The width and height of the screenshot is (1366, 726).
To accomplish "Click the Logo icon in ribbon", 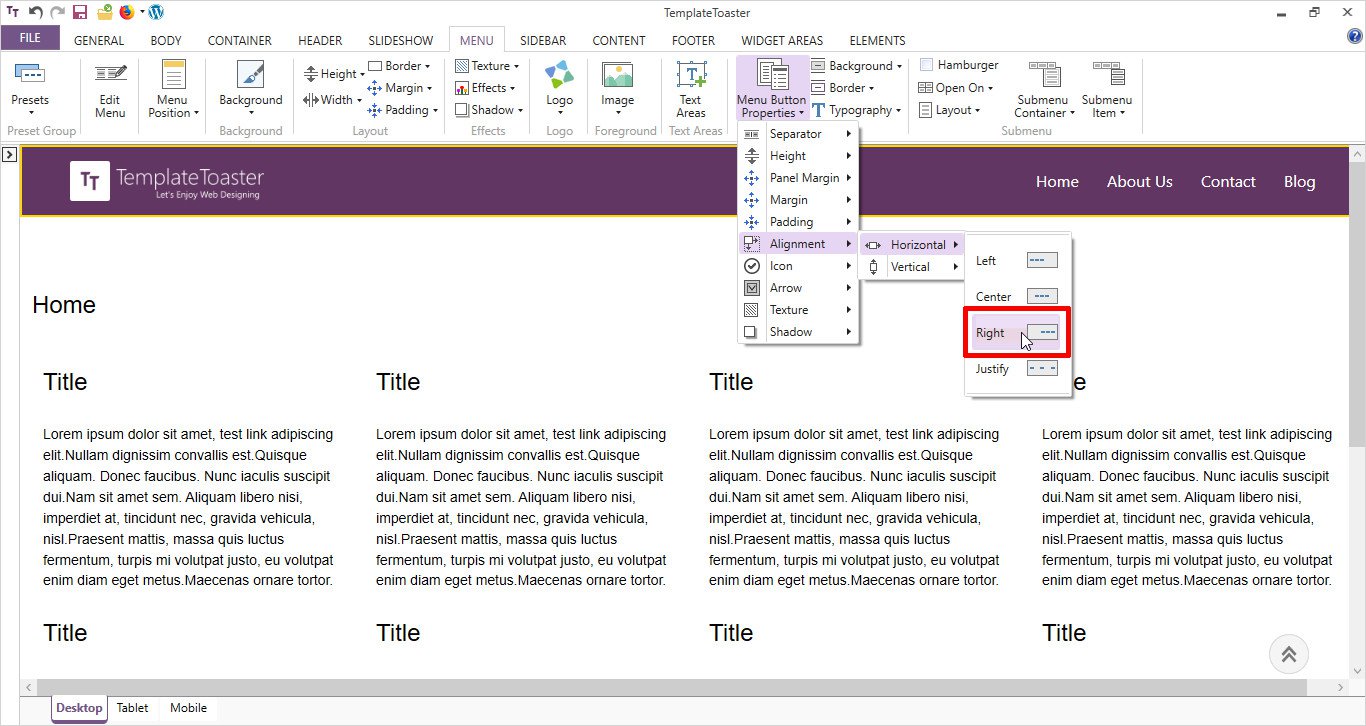I will tap(559, 76).
